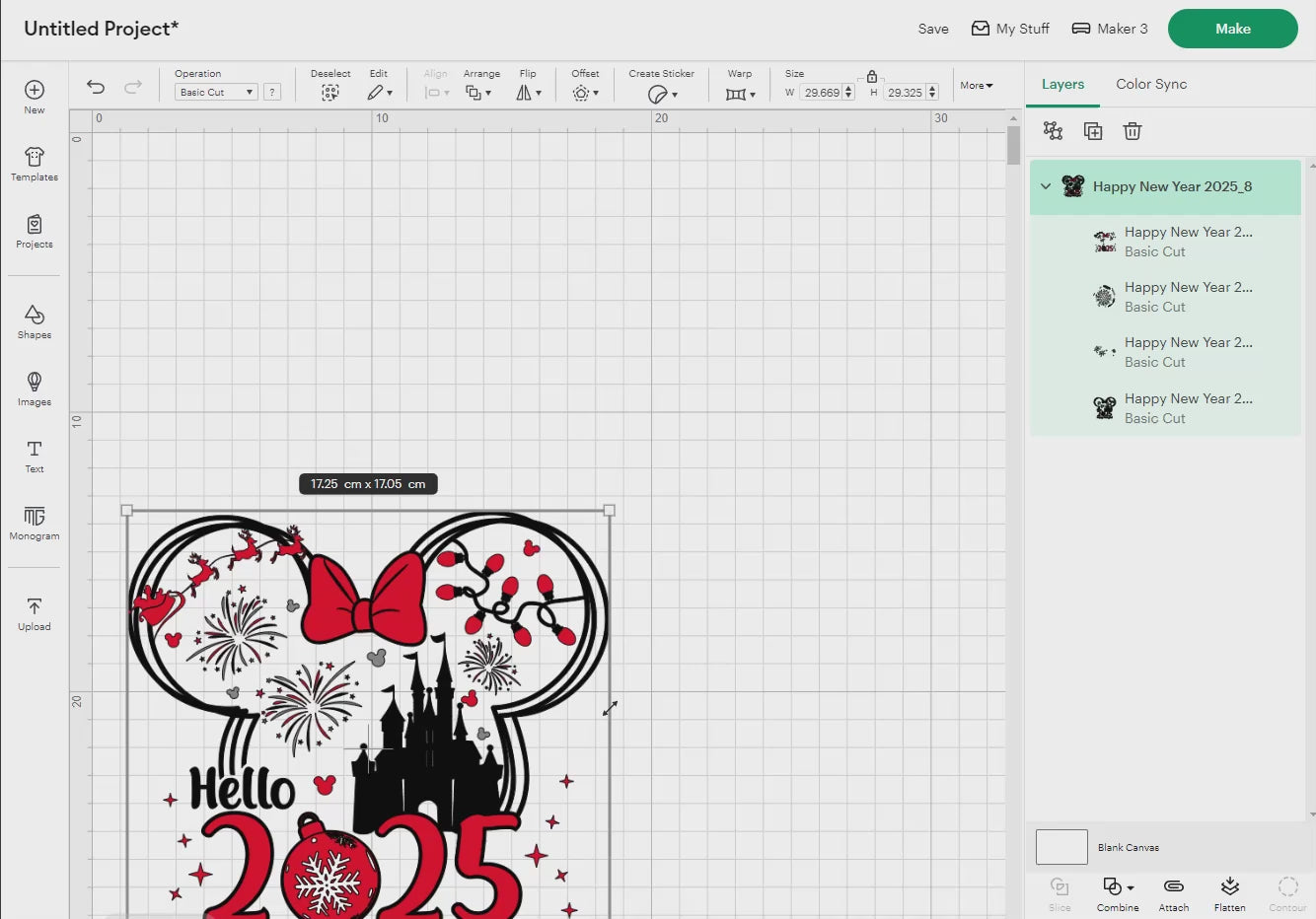Click the Group layers icon
This screenshot has width=1316, height=919.
click(1054, 131)
